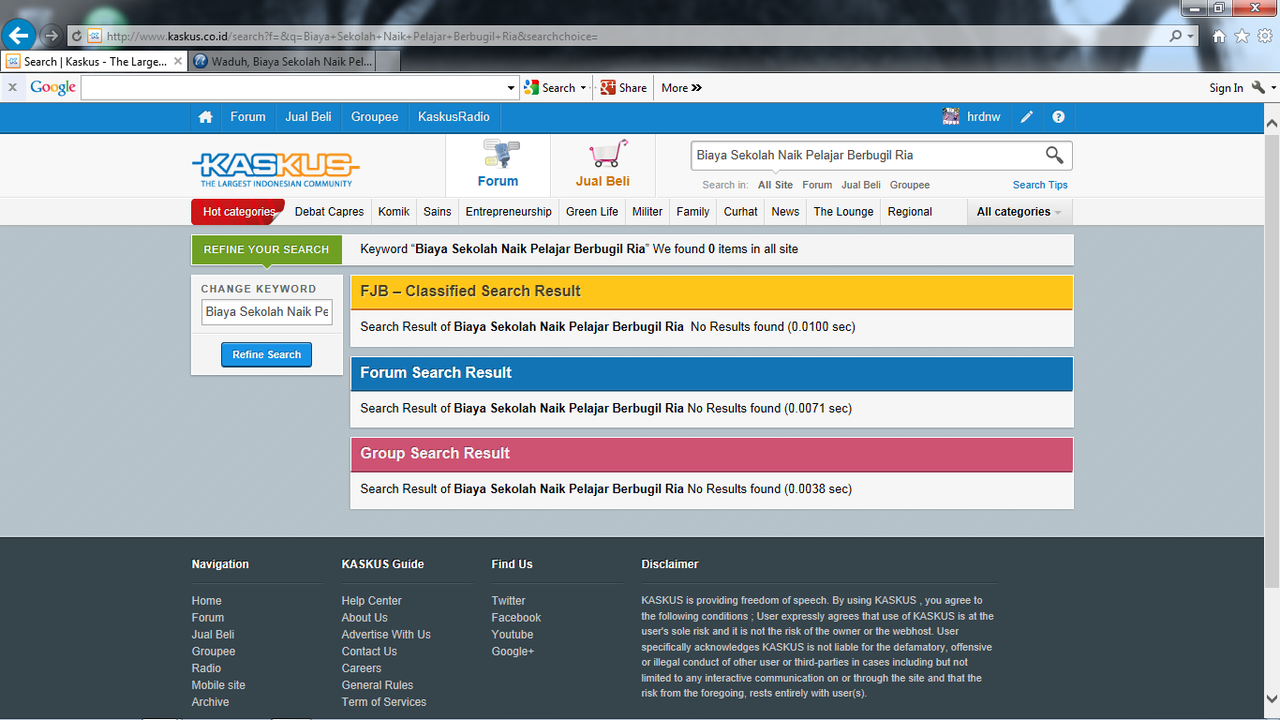Expand the Google toolbar More menu
The image size is (1280, 720).
click(x=682, y=88)
